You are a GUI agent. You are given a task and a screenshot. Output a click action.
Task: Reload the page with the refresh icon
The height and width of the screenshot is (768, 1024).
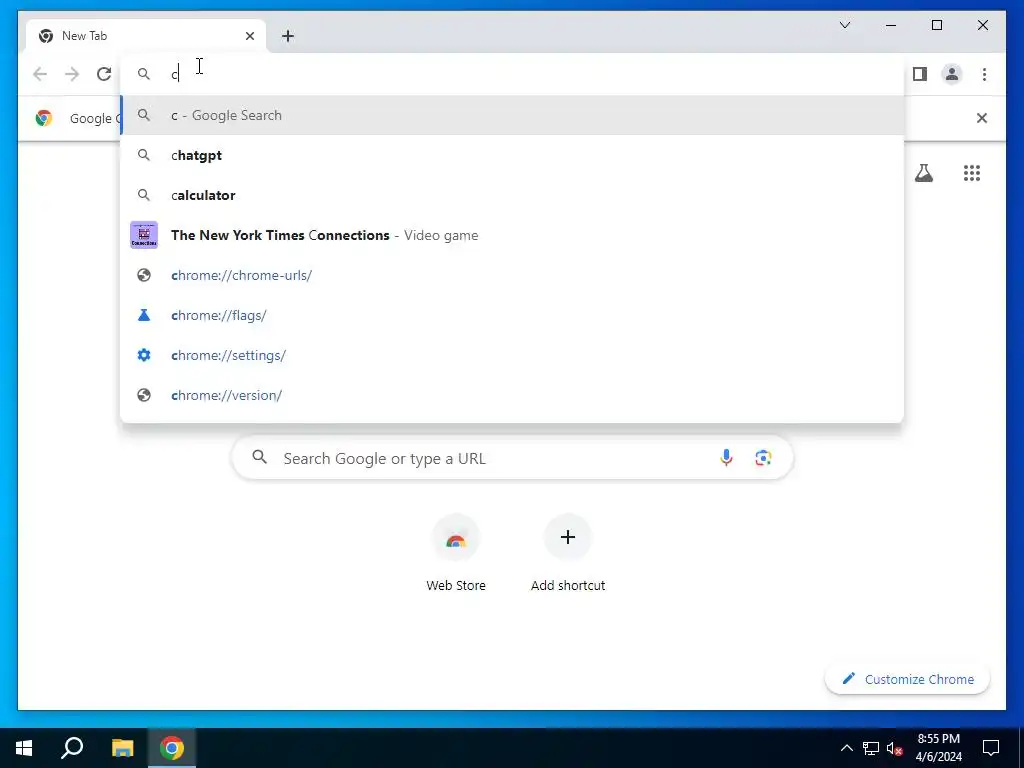(x=104, y=74)
